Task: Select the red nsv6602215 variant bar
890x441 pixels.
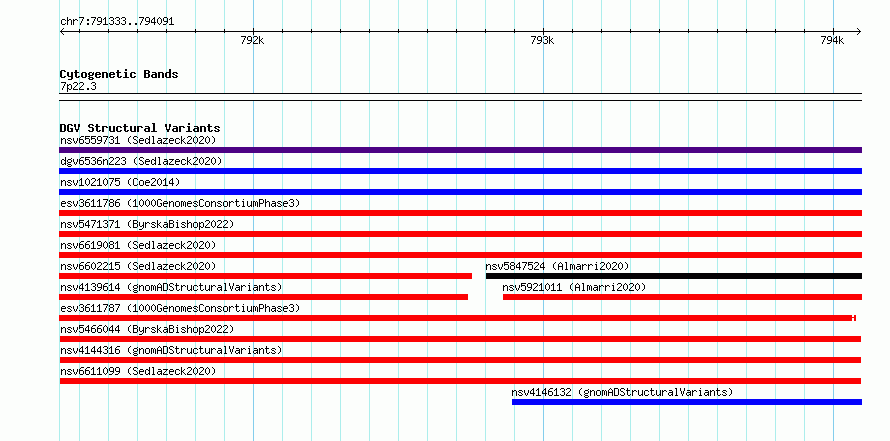Action: point(266,276)
